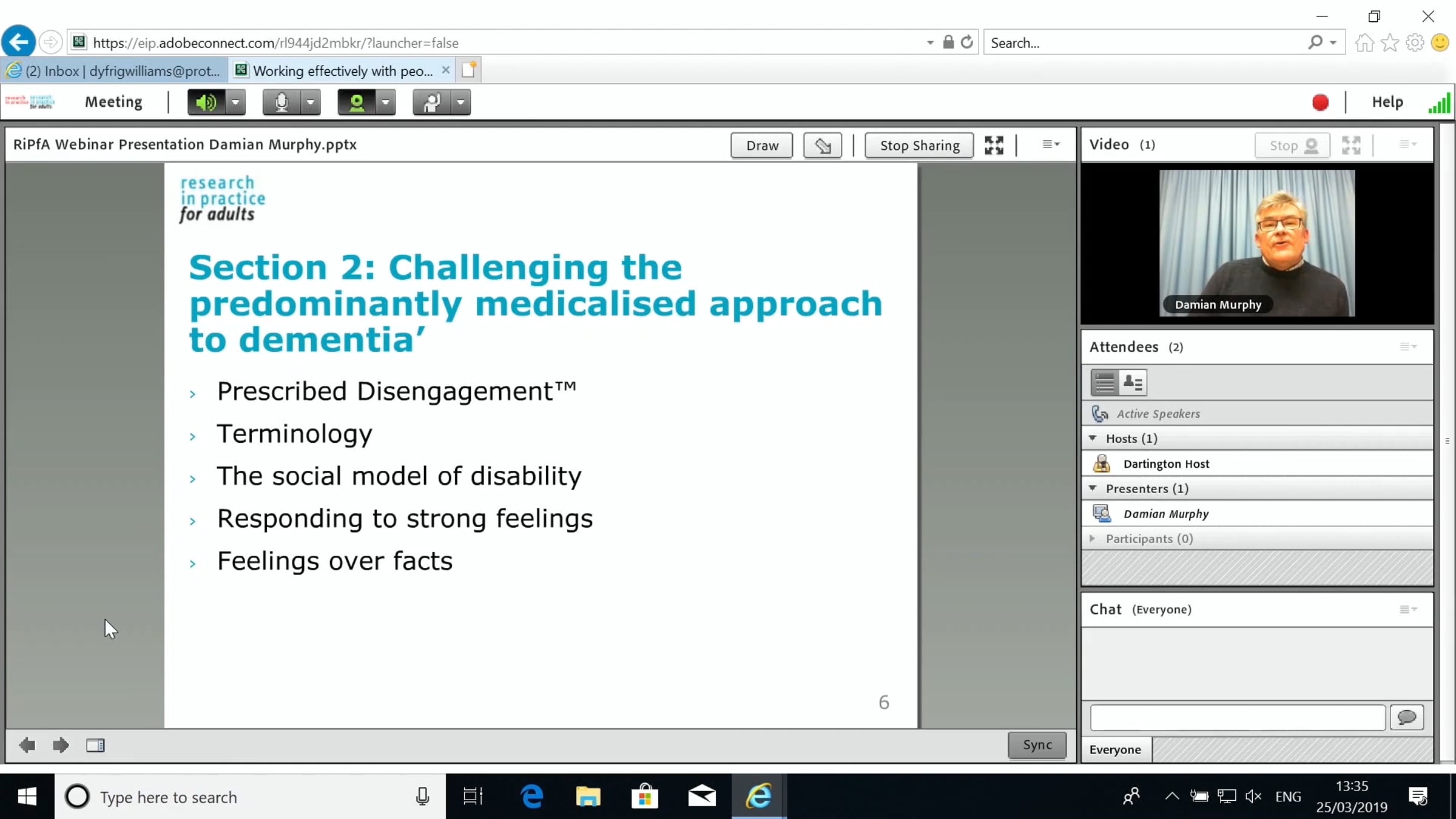Mute the speaker audio icon
The width and height of the screenshot is (1456, 819).
[206, 102]
